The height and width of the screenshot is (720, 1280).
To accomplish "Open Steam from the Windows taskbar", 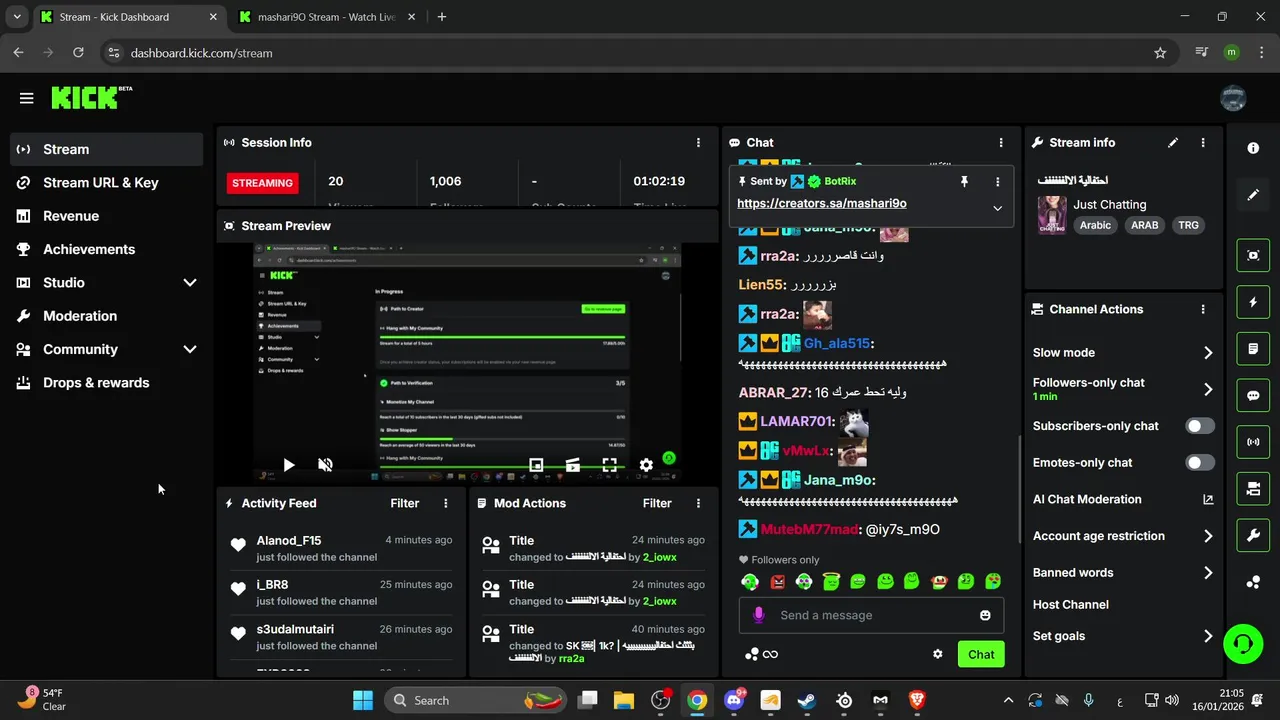I will pyautogui.click(x=806, y=700).
